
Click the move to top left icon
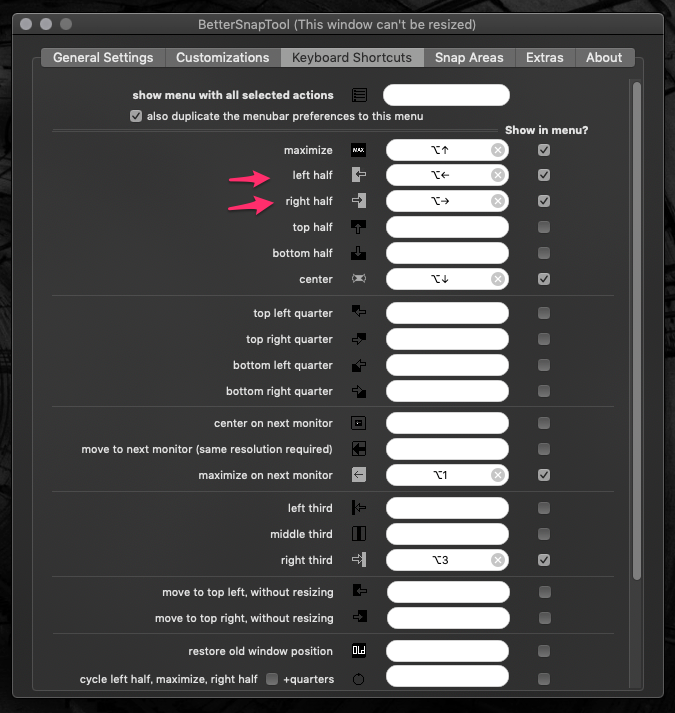[x=359, y=591]
